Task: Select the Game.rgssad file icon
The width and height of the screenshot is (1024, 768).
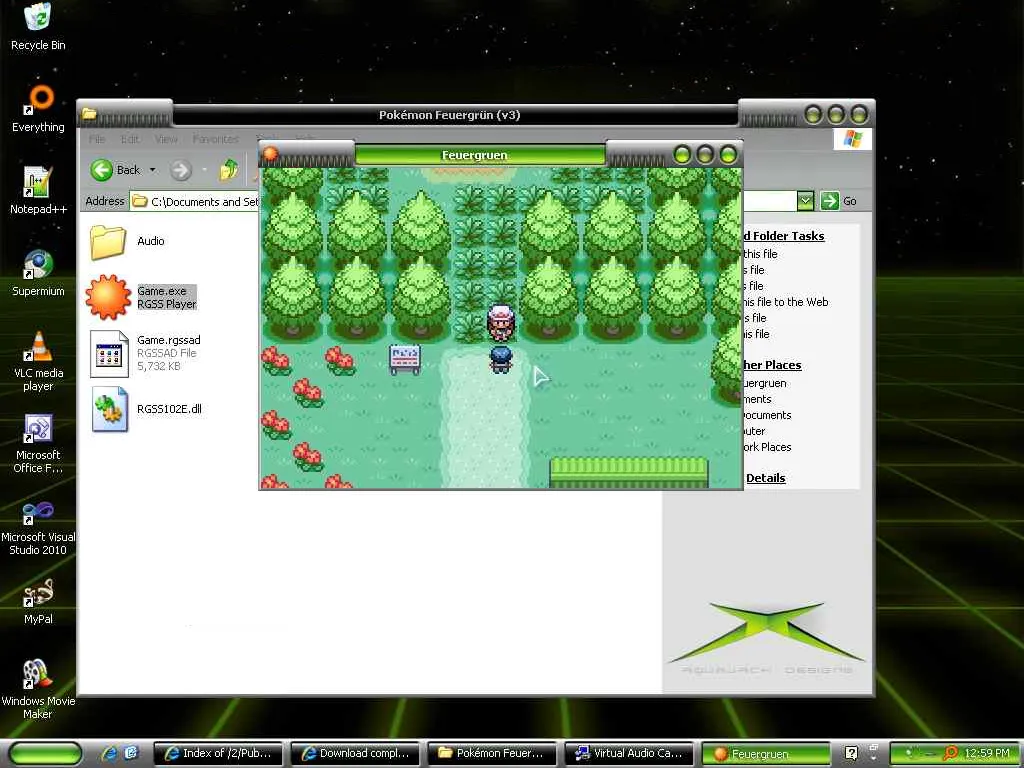Action: 109,353
